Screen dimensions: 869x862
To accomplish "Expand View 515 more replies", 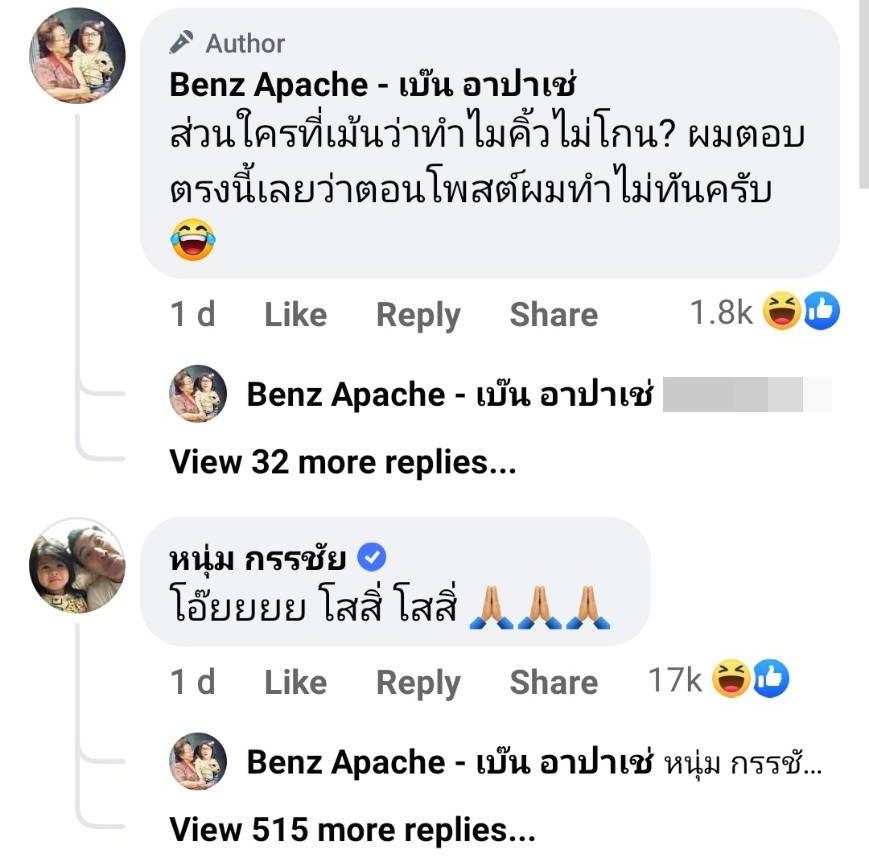I will [x=352, y=829].
